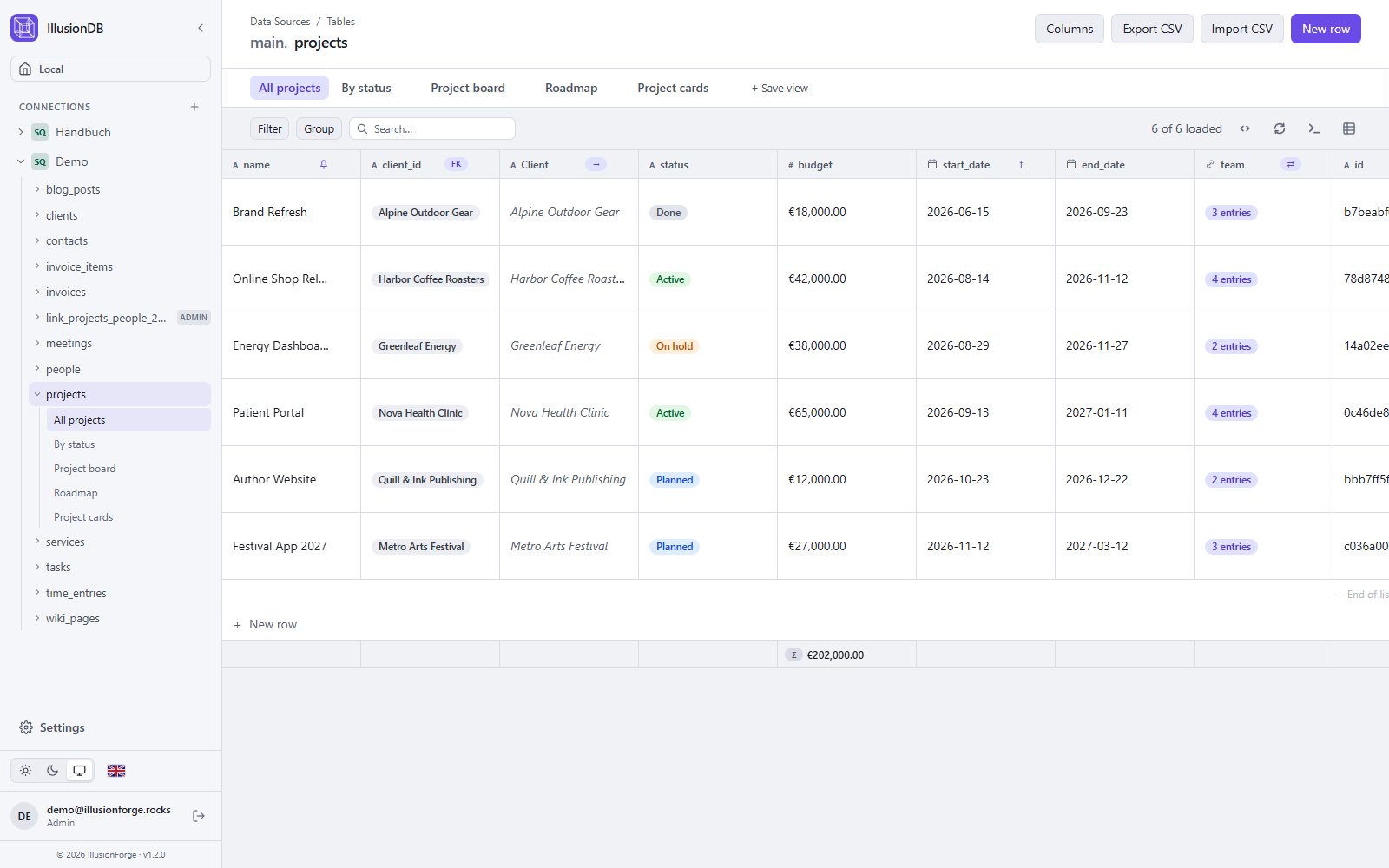This screenshot has width=1389, height=868.
Task: Expand the wiki_pages table
Action: [x=37, y=618]
